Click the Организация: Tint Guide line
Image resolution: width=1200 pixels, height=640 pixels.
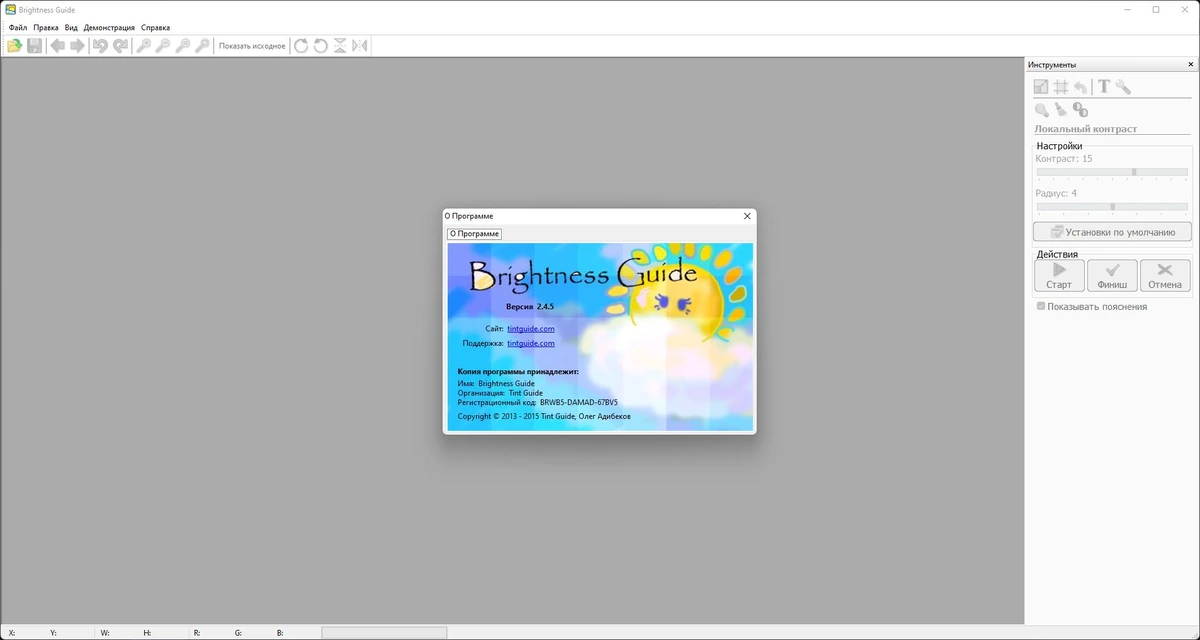coord(500,393)
